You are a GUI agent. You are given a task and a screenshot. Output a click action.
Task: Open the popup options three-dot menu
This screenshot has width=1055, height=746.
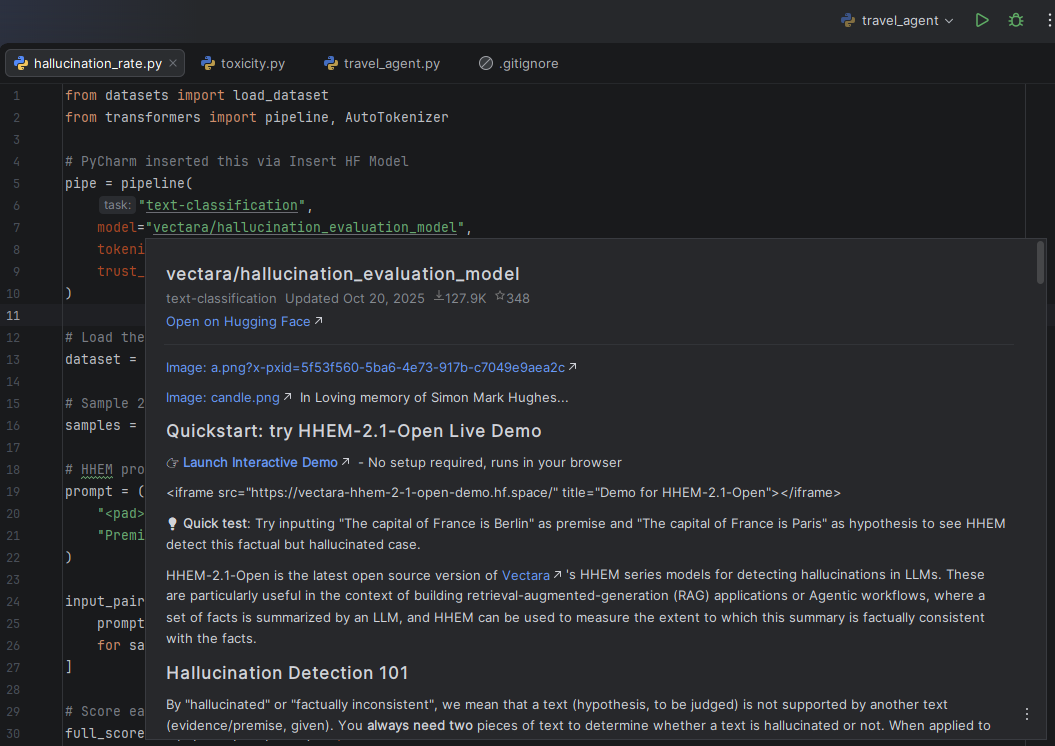(x=1027, y=714)
